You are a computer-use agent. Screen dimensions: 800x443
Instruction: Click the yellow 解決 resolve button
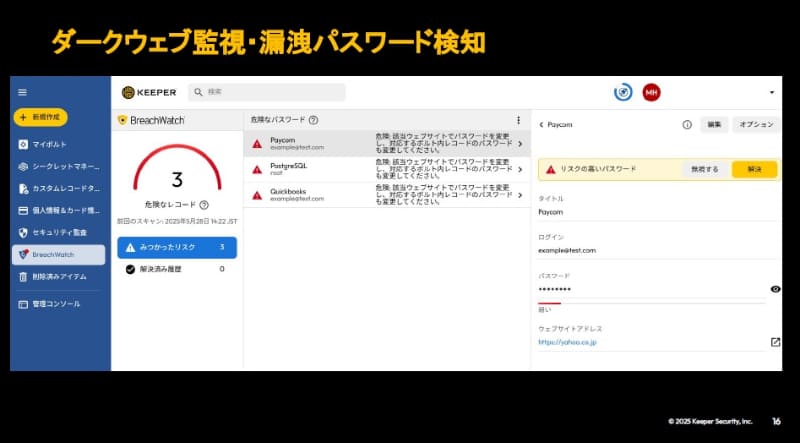click(755, 169)
